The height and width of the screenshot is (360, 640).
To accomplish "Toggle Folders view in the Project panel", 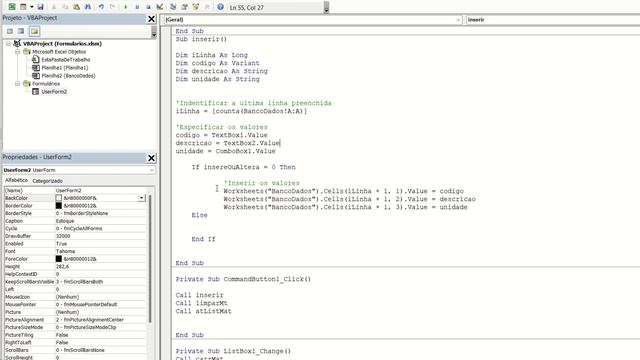I will coord(34,31).
